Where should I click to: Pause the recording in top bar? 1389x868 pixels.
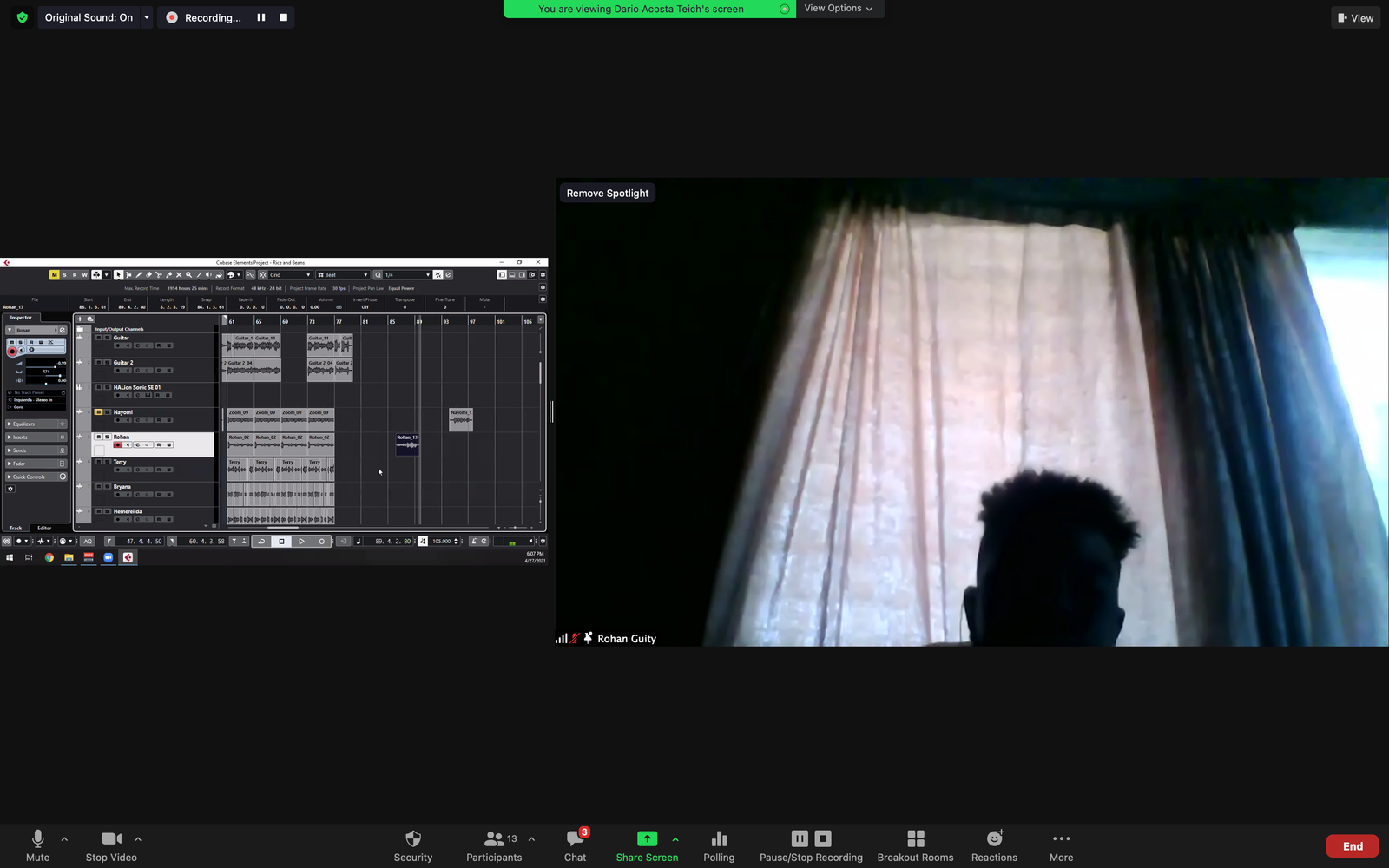[x=261, y=17]
